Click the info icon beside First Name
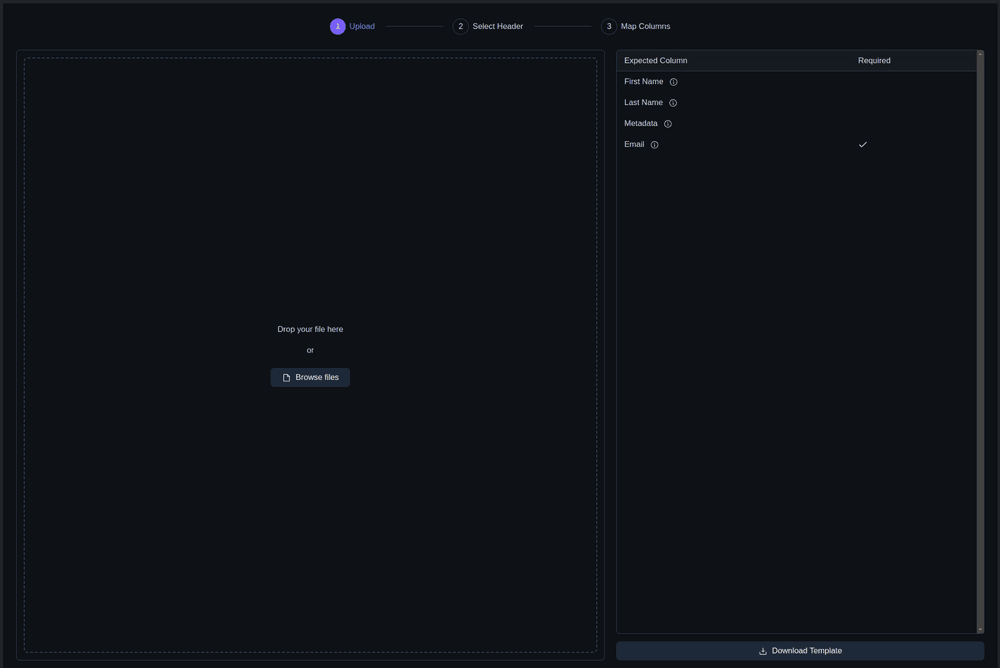 click(x=673, y=82)
